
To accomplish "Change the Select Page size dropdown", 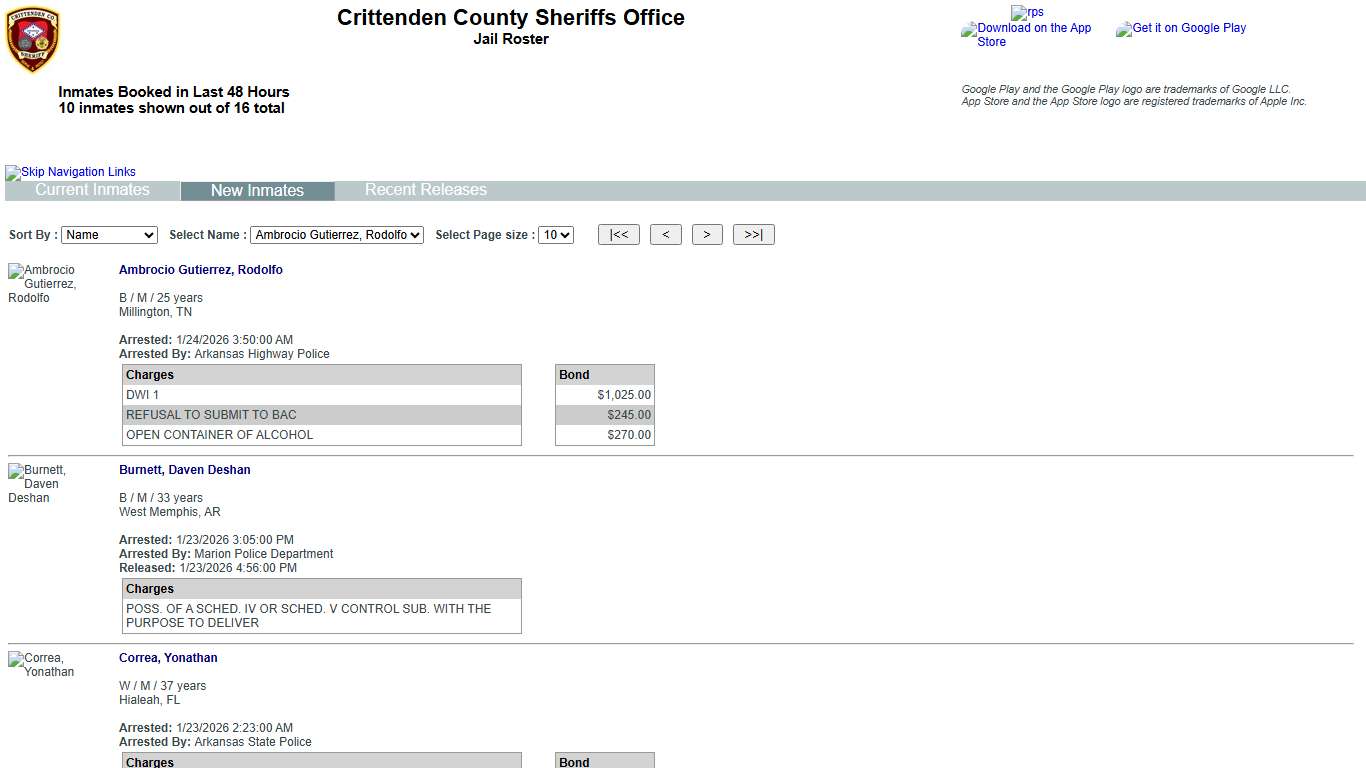I will (555, 235).
